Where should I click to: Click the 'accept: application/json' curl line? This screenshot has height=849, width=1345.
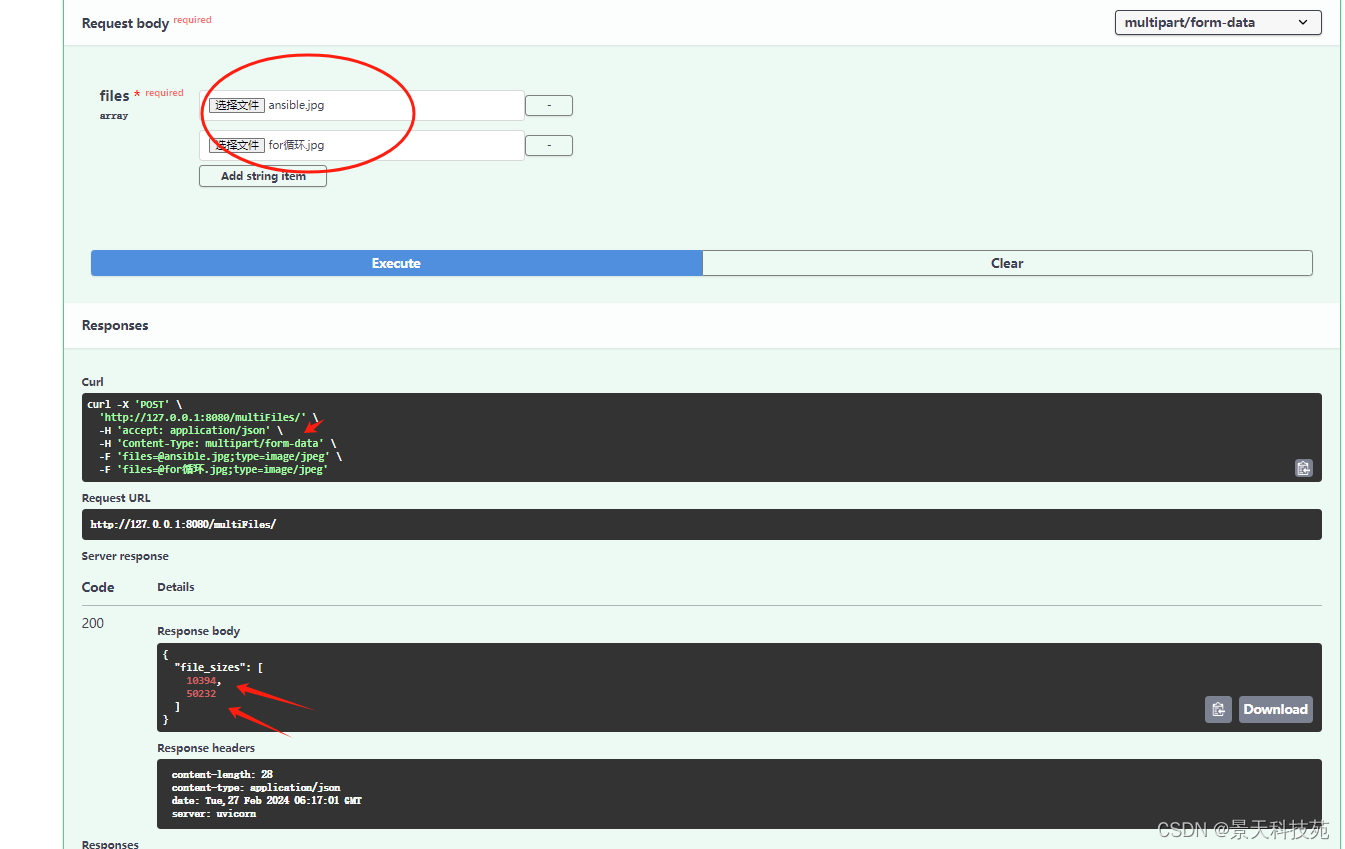pyautogui.click(x=190, y=430)
